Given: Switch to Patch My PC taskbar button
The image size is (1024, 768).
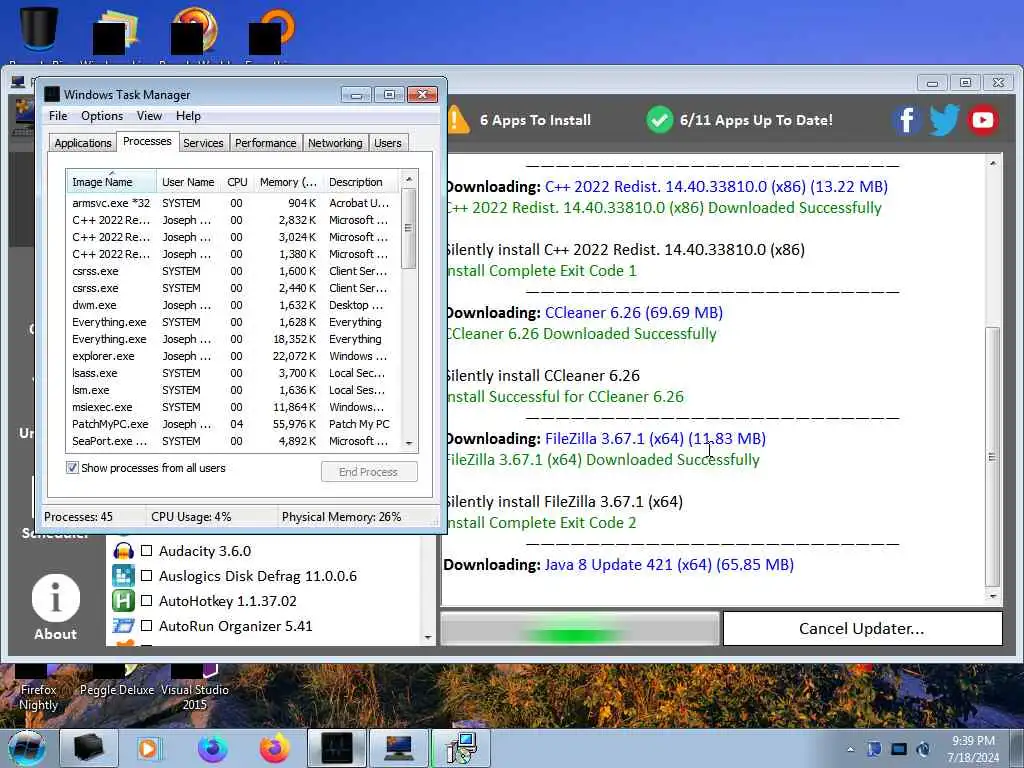Looking at the screenshot, I should [398, 748].
